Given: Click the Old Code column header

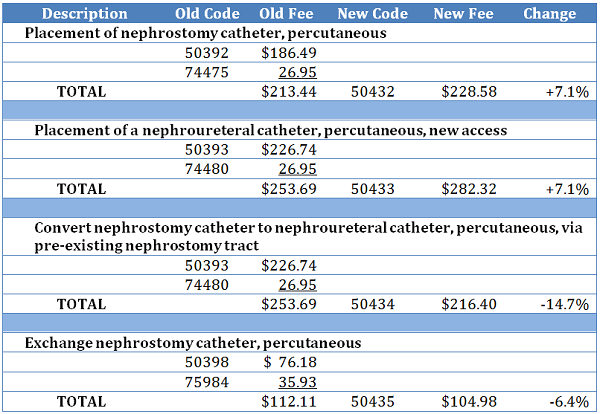Looking at the screenshot, I should (207, 14).
